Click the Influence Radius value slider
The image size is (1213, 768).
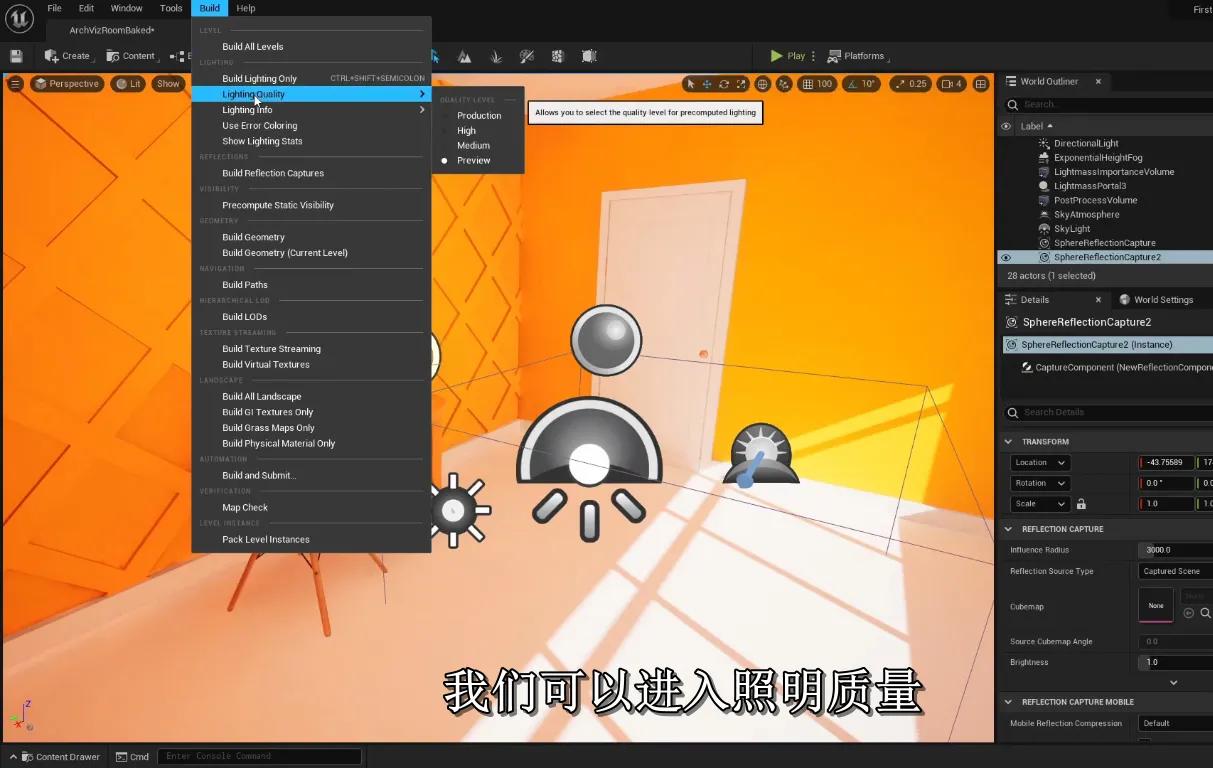pyautogui.click(x=1175, y=550)
